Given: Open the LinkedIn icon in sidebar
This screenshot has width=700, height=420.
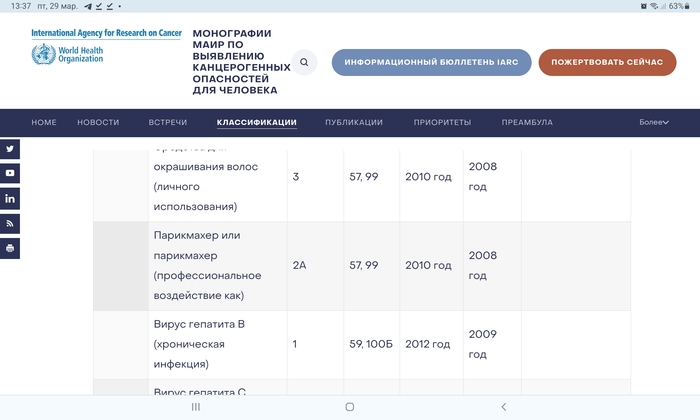Looking at the screenshot, I should [10, 199].
